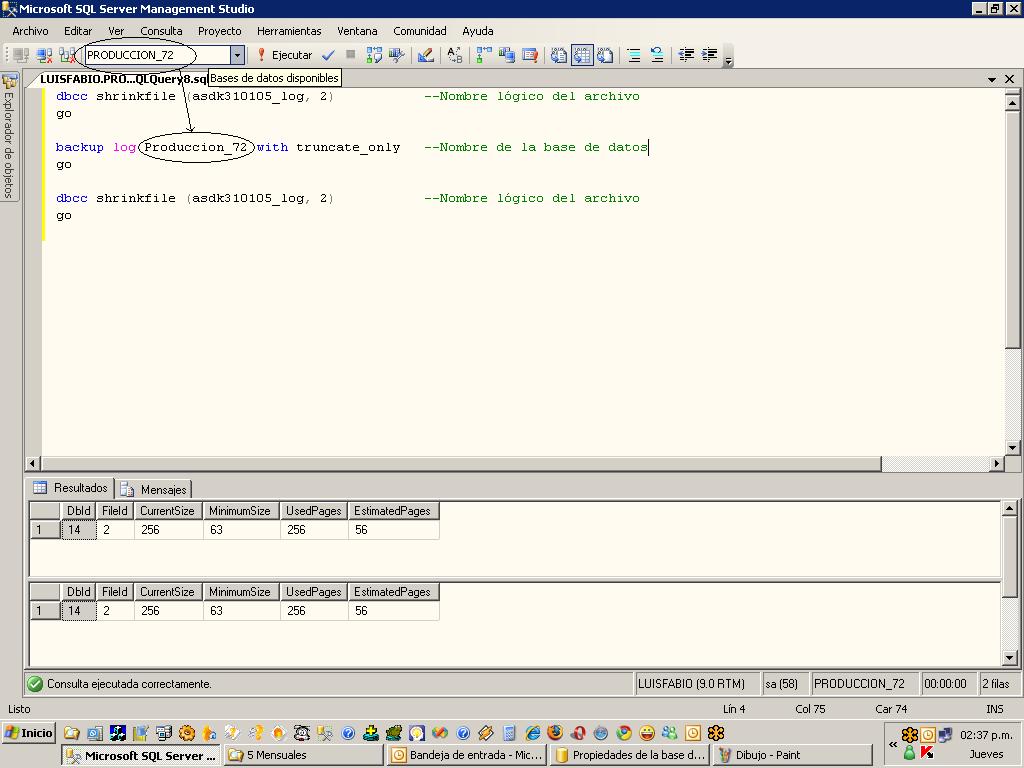Open the Windows Inicio start menu

click(29, 733)
